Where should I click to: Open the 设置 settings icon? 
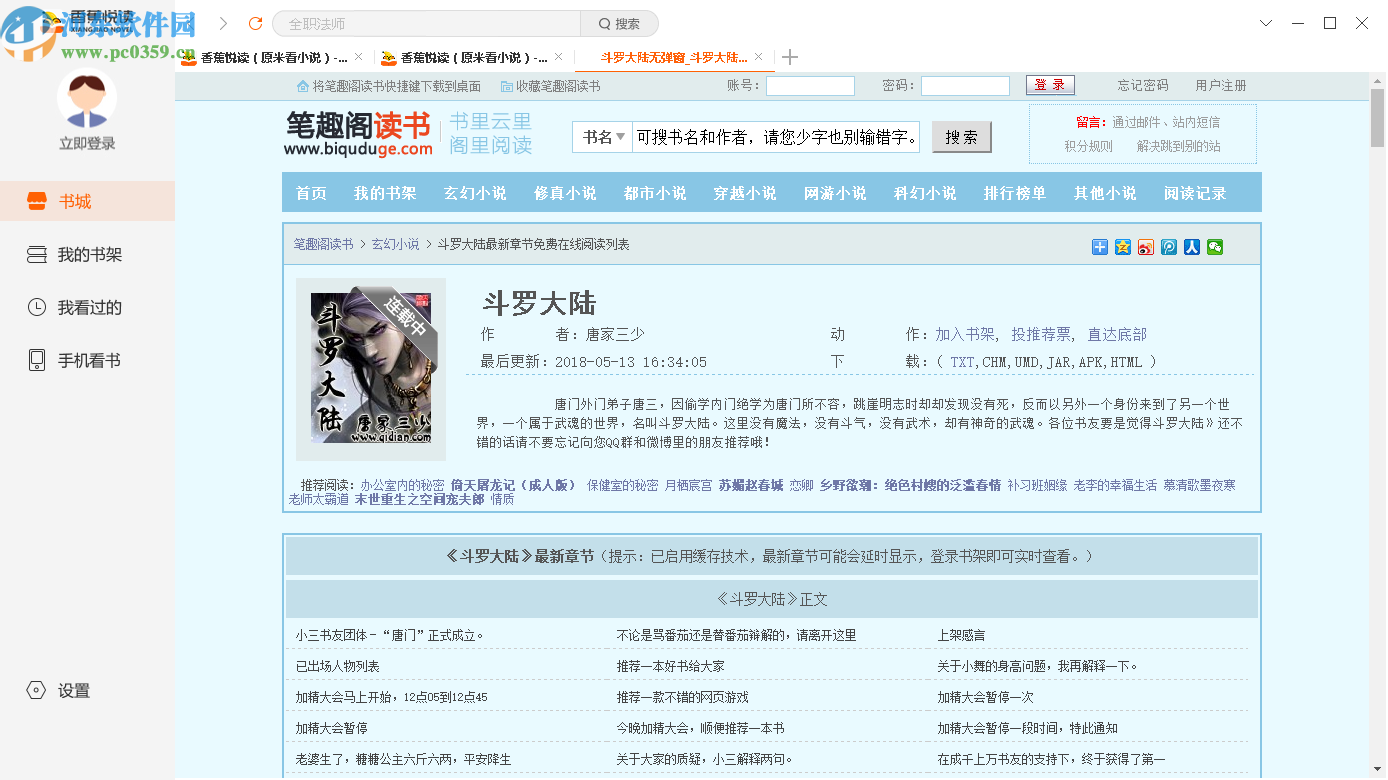click(x=36, y=690)
